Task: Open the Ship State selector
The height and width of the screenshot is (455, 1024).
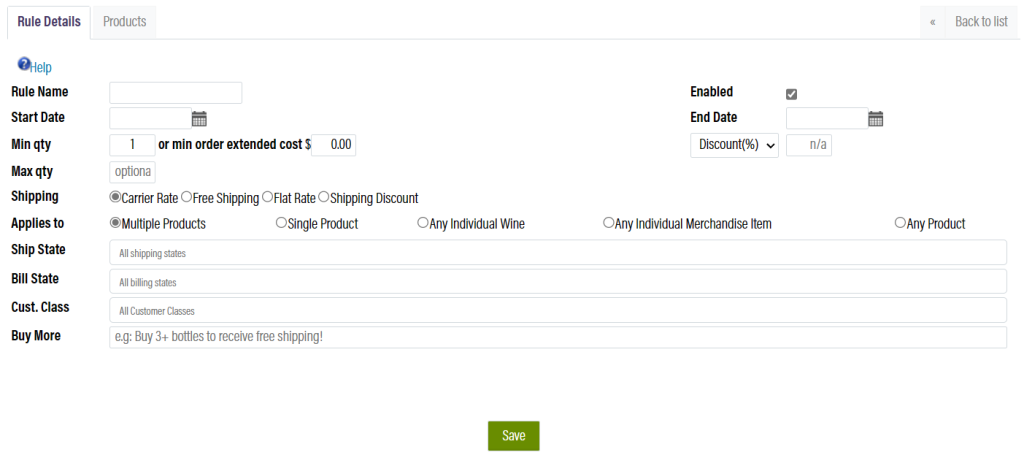Action: 557,253
